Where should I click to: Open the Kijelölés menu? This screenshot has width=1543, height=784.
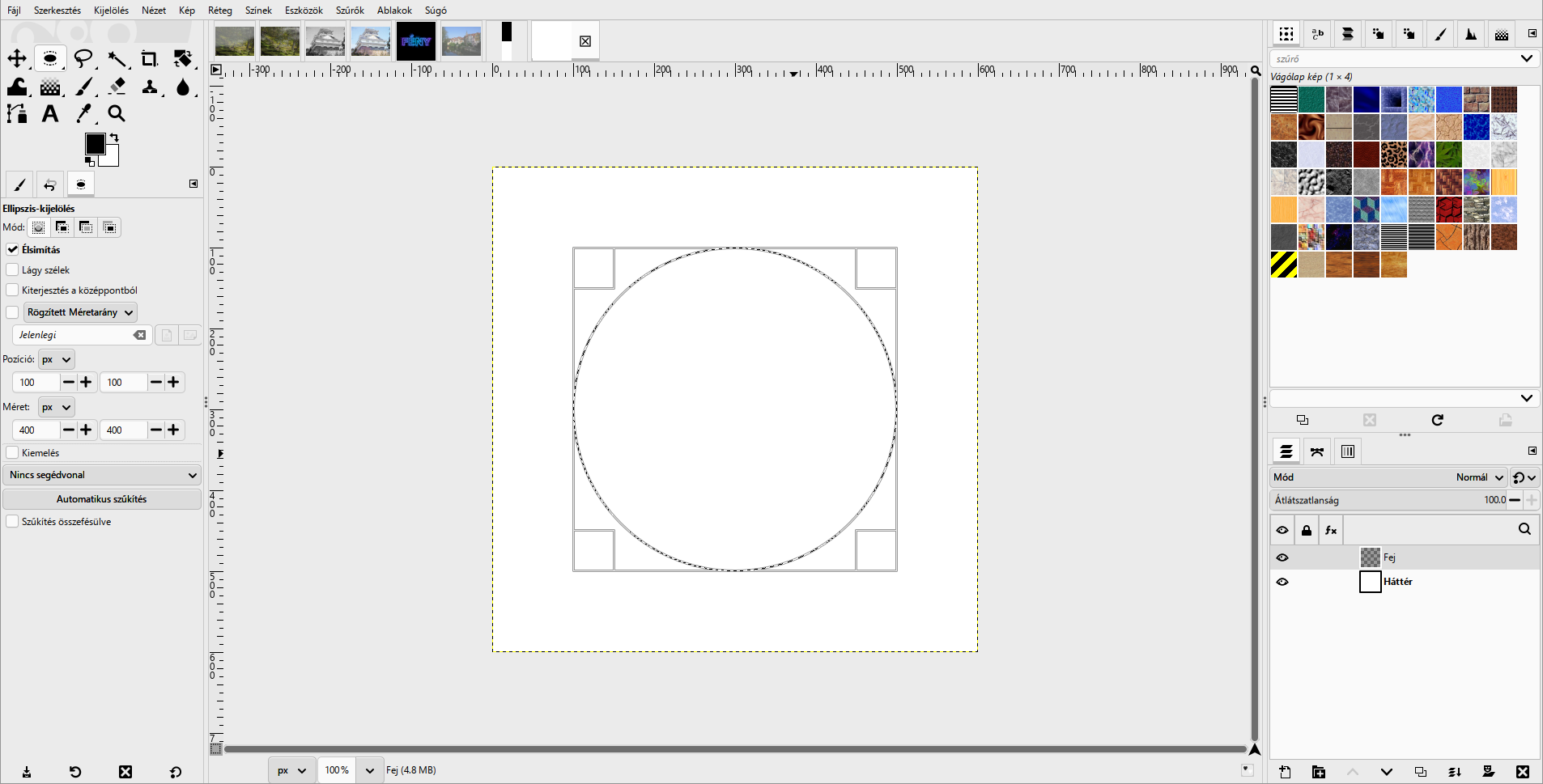[111, 11]
